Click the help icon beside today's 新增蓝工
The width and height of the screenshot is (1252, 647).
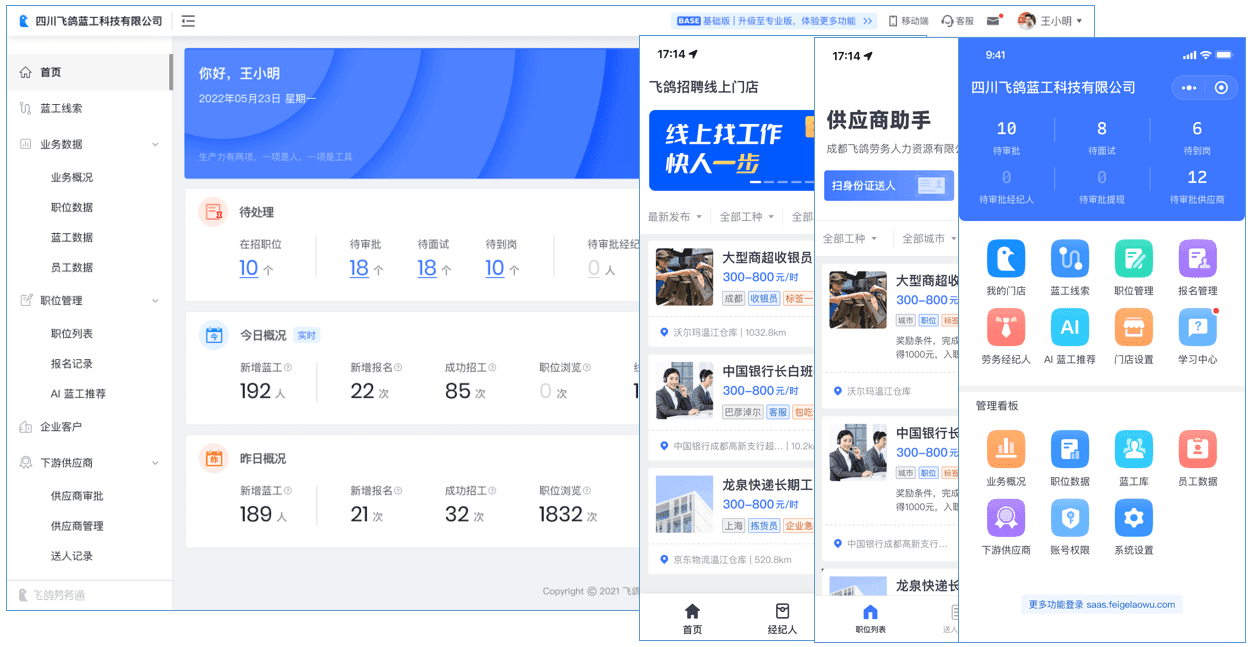pyautogui.click(x=290, y=368)
